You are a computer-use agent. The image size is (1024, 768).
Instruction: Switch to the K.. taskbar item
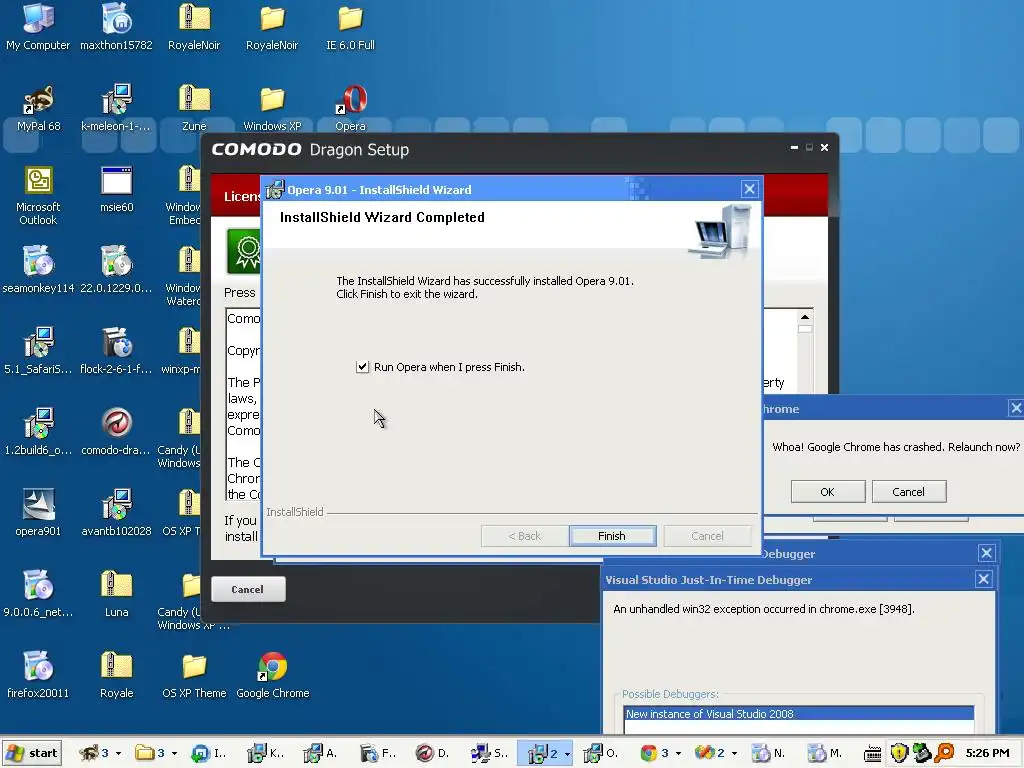click(x=266, y=753)
